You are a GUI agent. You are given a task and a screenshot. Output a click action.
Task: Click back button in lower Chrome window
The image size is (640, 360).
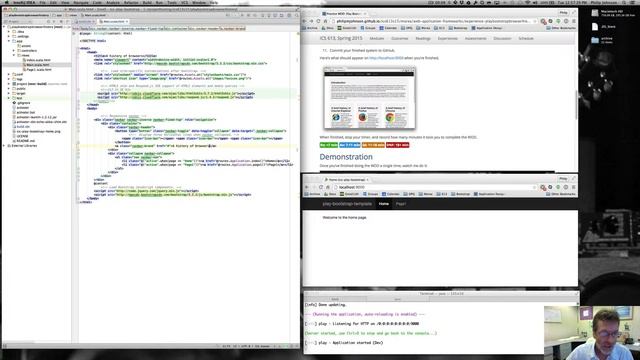[x=307, y=187]
